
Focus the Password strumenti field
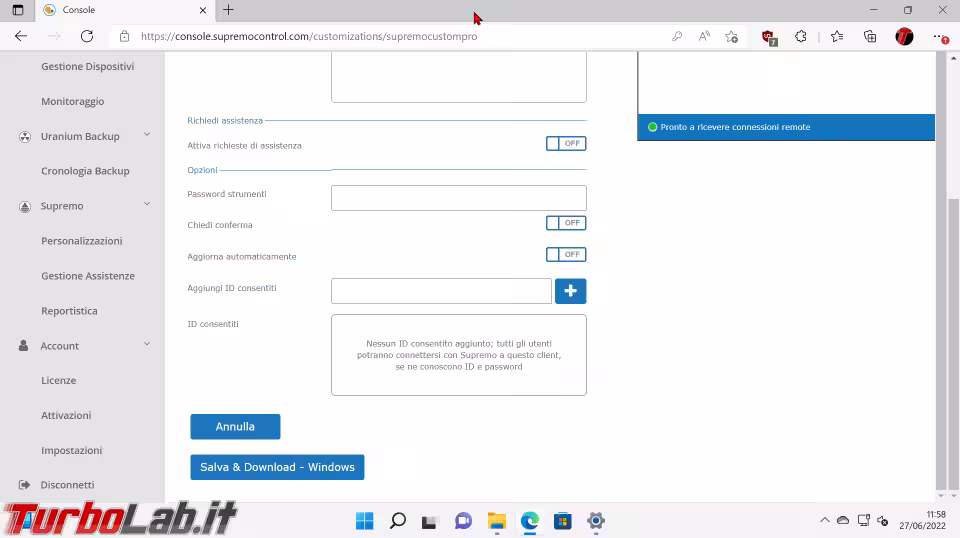(x=459, y=198)
